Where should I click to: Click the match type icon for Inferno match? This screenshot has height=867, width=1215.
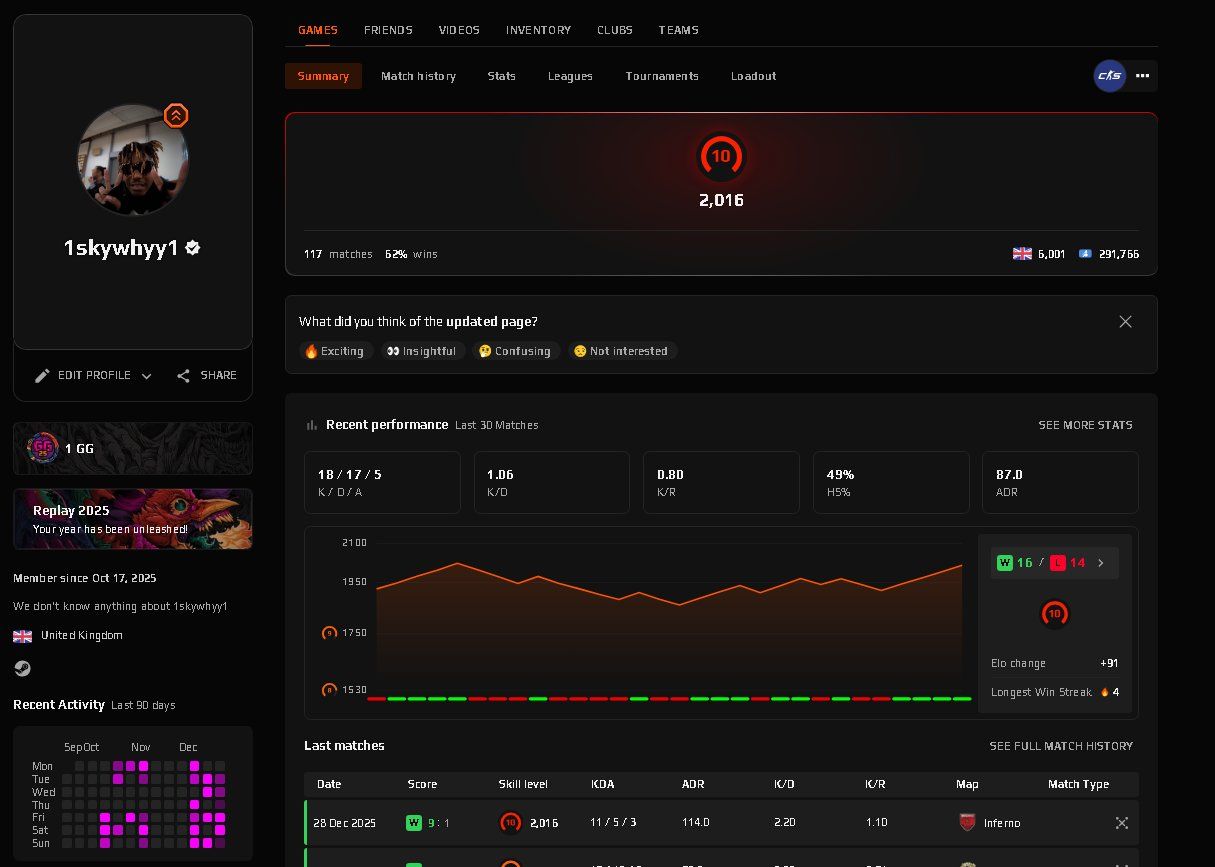1121,823
